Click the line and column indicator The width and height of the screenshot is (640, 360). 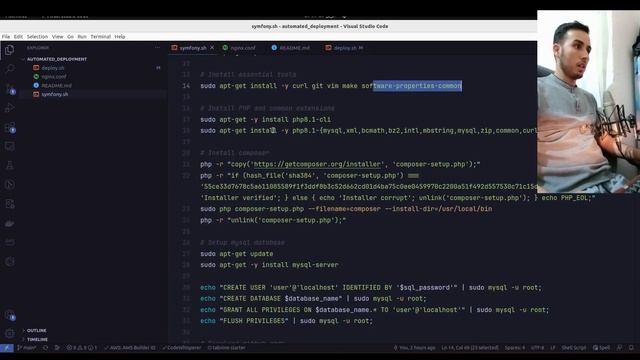(x=470, y=348)
